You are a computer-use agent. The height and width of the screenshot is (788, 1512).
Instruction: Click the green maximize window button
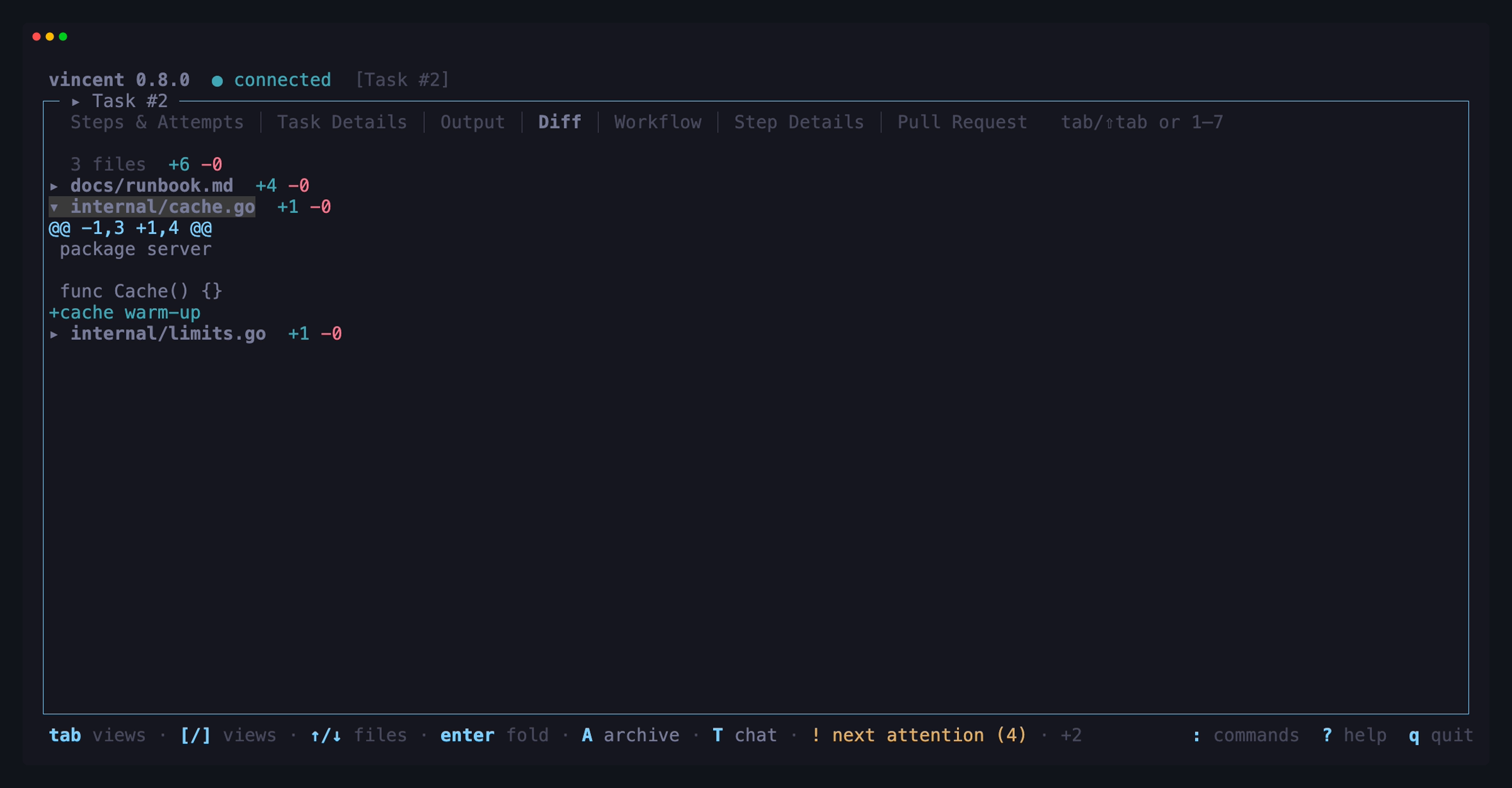click(63, 37)
